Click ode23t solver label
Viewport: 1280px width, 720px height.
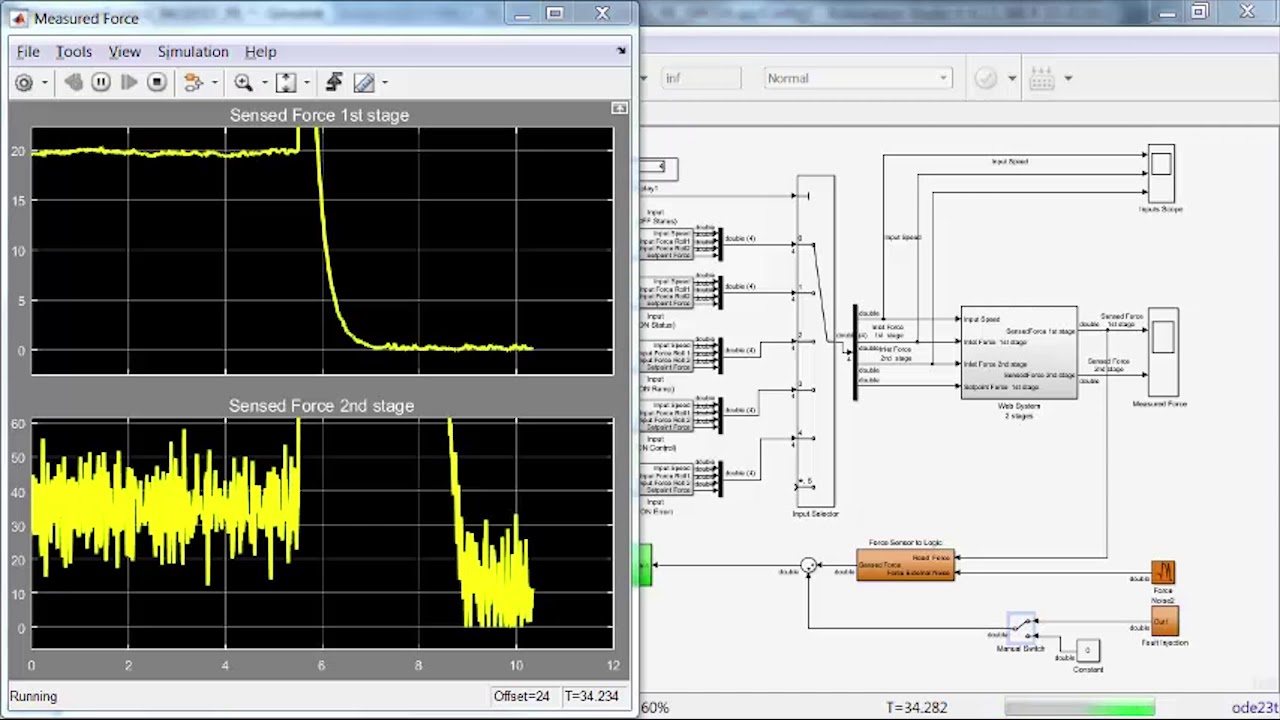click(1256, 708)
